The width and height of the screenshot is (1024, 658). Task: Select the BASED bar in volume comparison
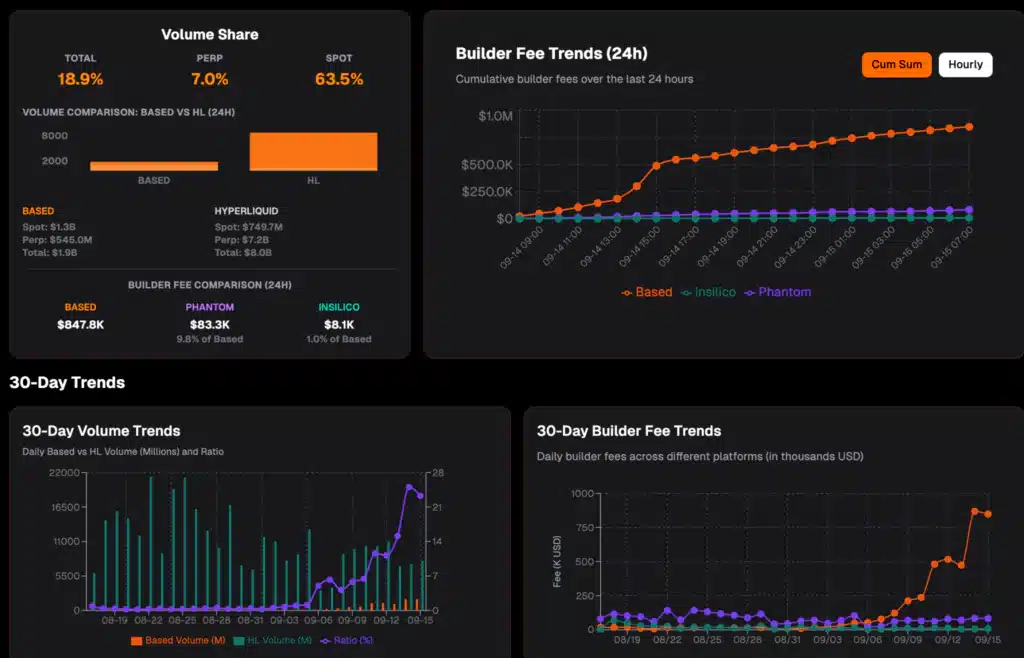153,164
